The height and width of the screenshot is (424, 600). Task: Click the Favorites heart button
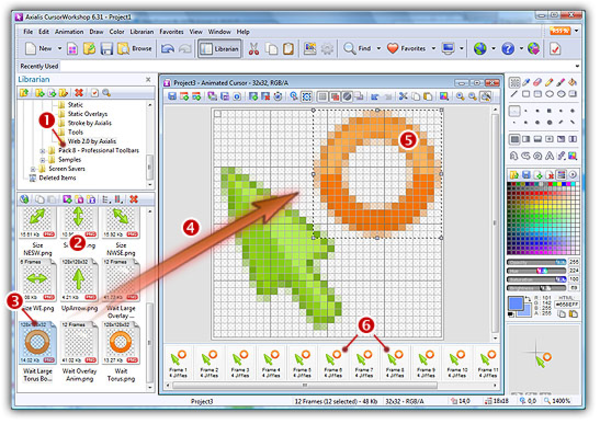(x=410, y=48)
